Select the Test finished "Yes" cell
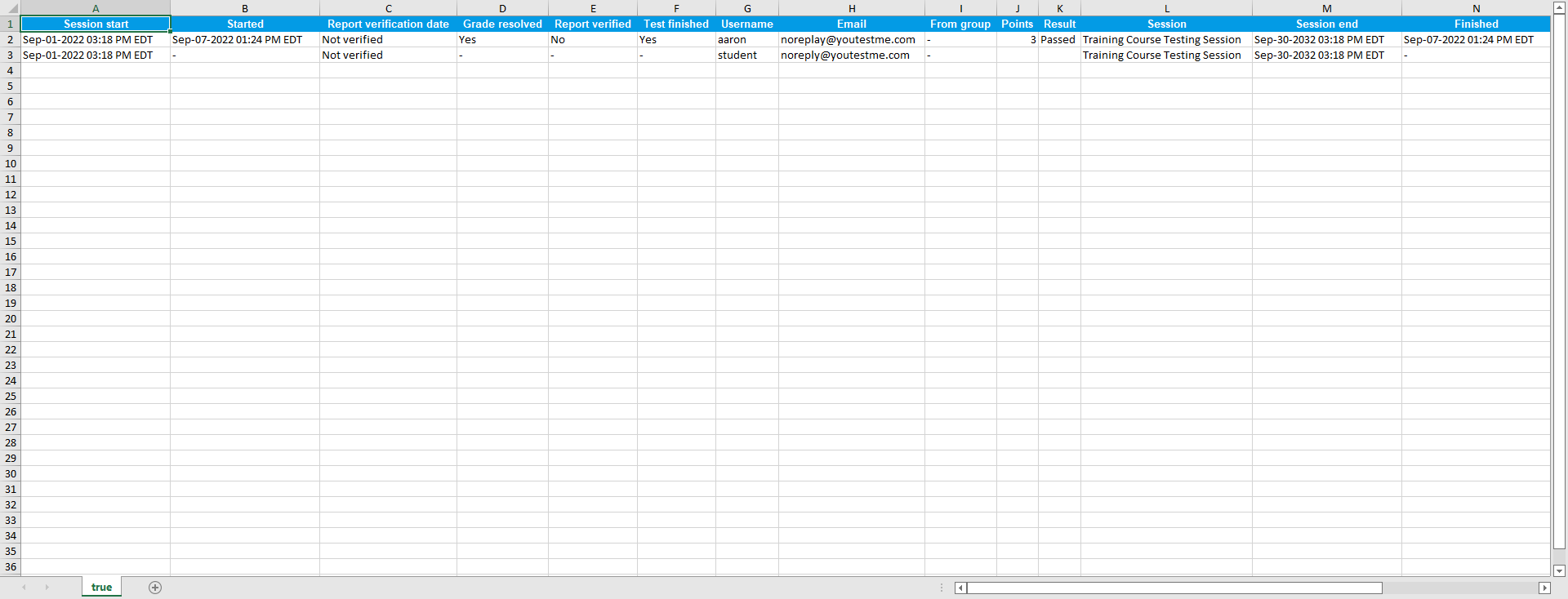 tap(676, 39)
